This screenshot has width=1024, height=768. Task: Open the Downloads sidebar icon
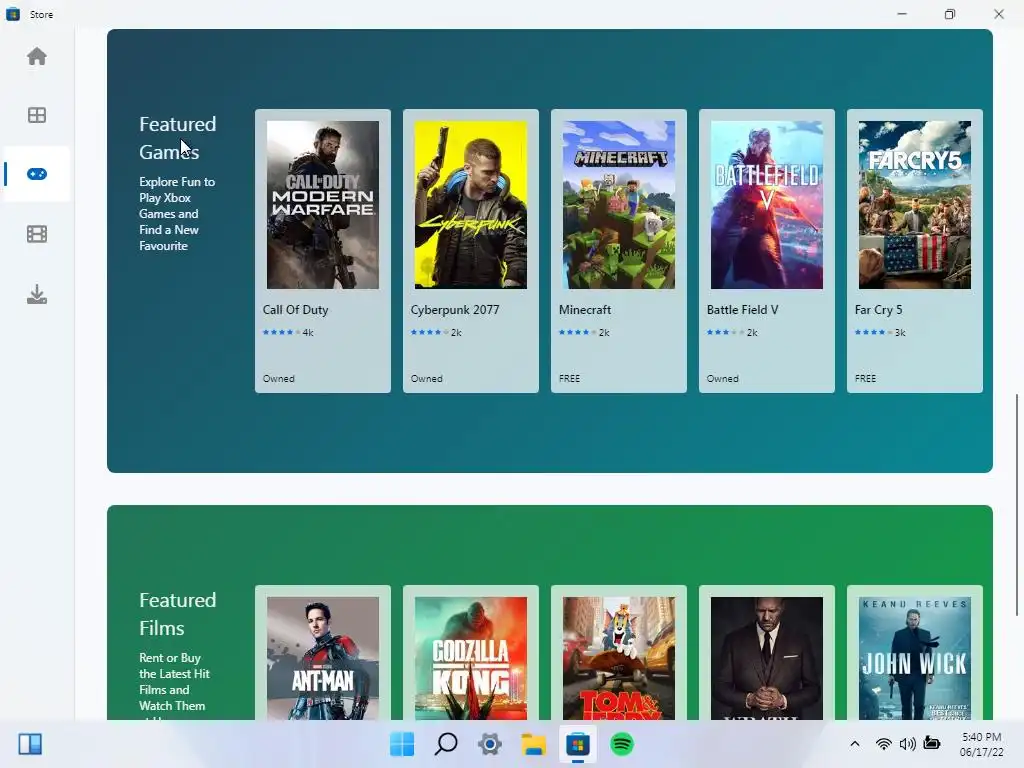(x=37, y=294)
